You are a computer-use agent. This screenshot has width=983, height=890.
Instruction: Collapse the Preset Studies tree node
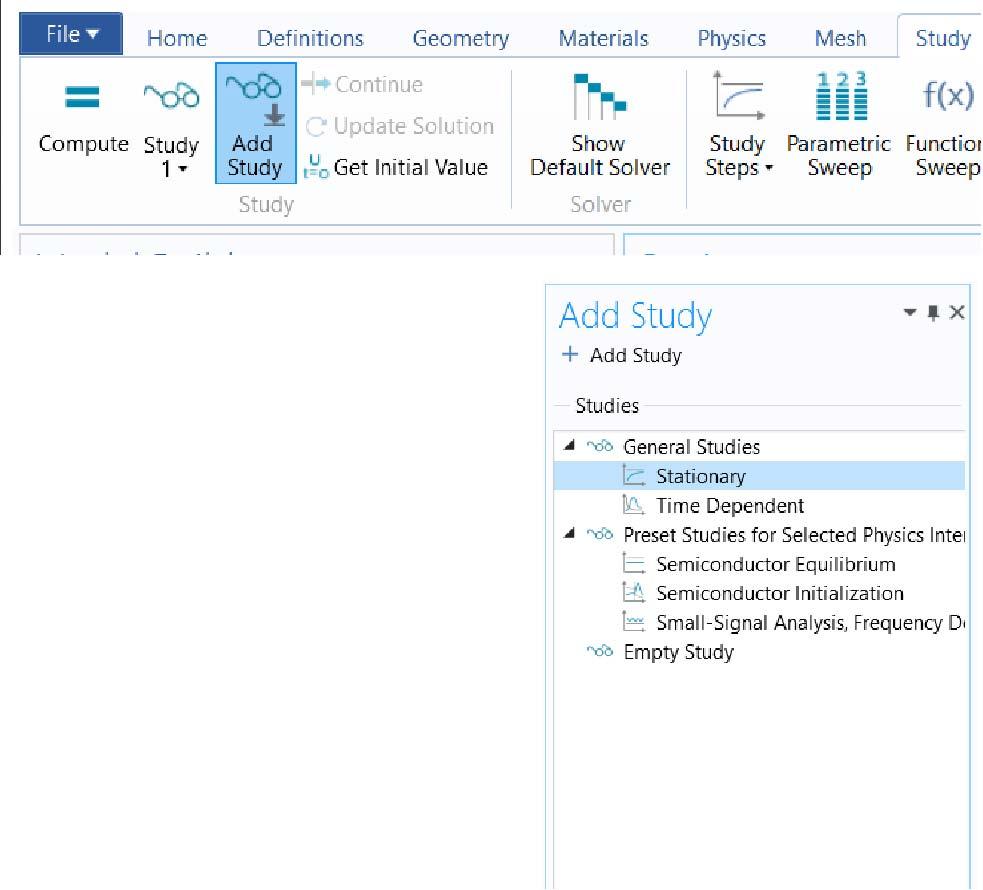pos(569,533)
